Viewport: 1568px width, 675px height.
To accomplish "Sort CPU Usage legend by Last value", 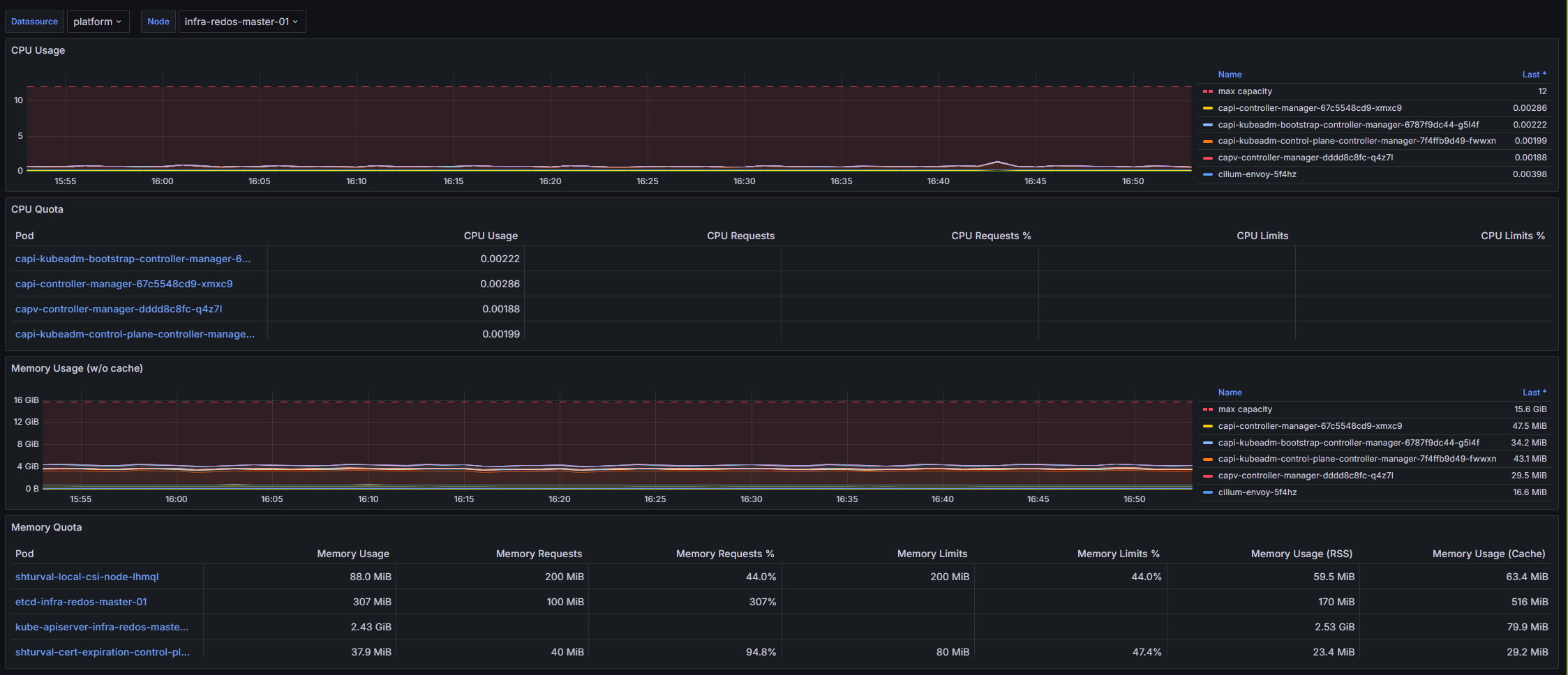I will coord(1533,75).
